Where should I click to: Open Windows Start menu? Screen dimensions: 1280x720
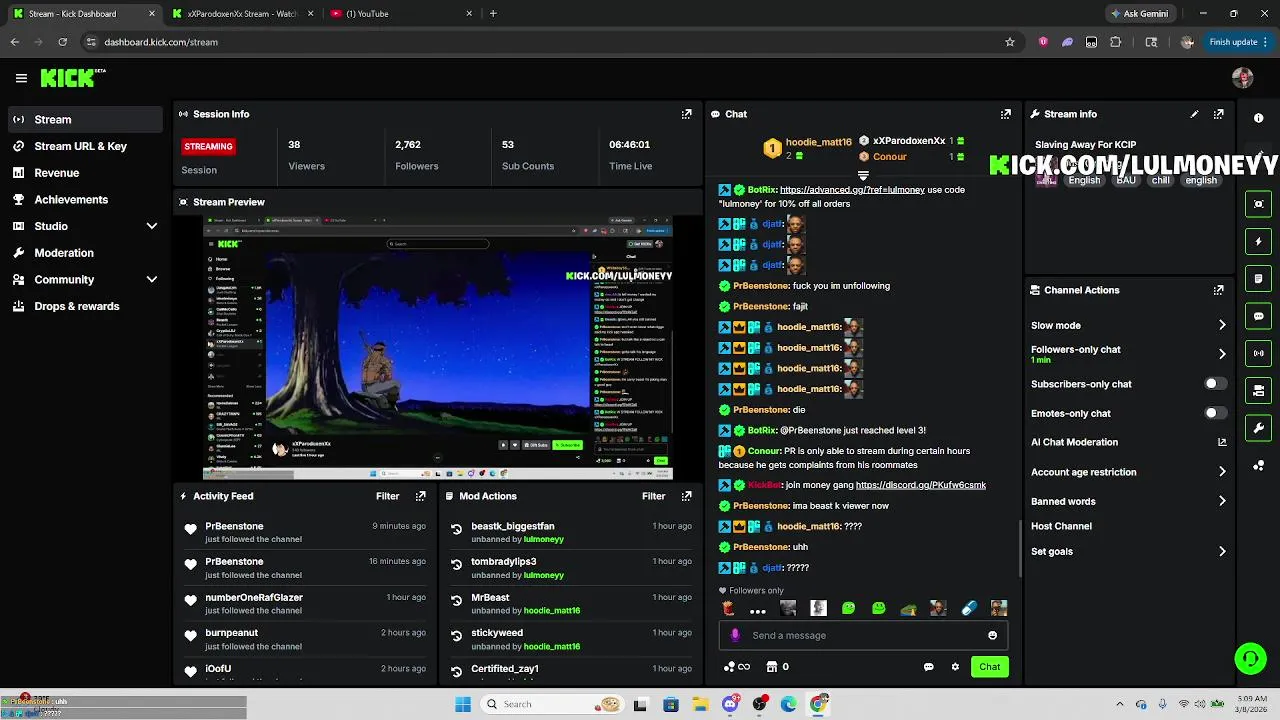pos(463,704)
